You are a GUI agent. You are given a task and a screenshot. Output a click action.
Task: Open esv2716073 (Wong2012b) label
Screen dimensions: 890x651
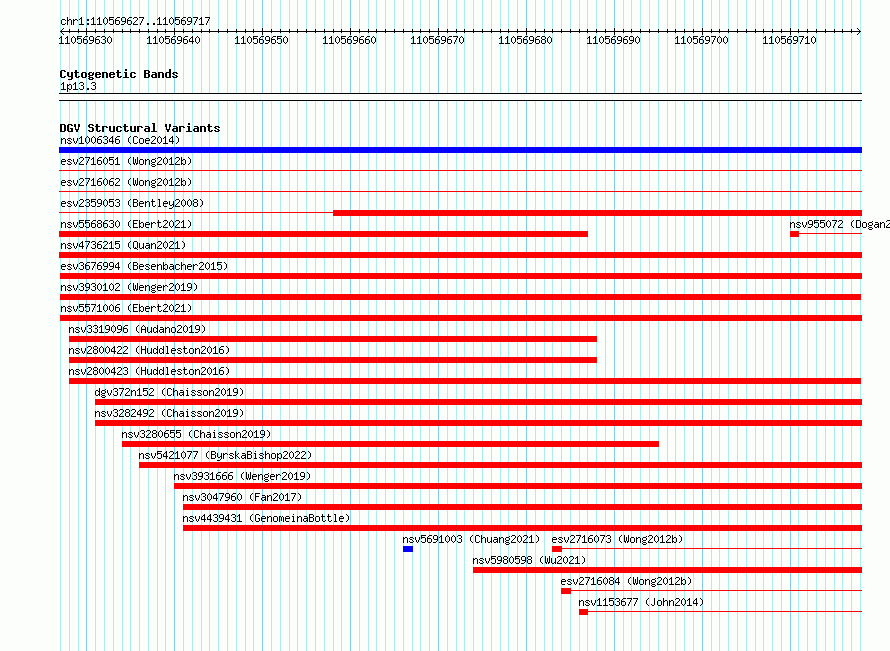pos(618,539)
